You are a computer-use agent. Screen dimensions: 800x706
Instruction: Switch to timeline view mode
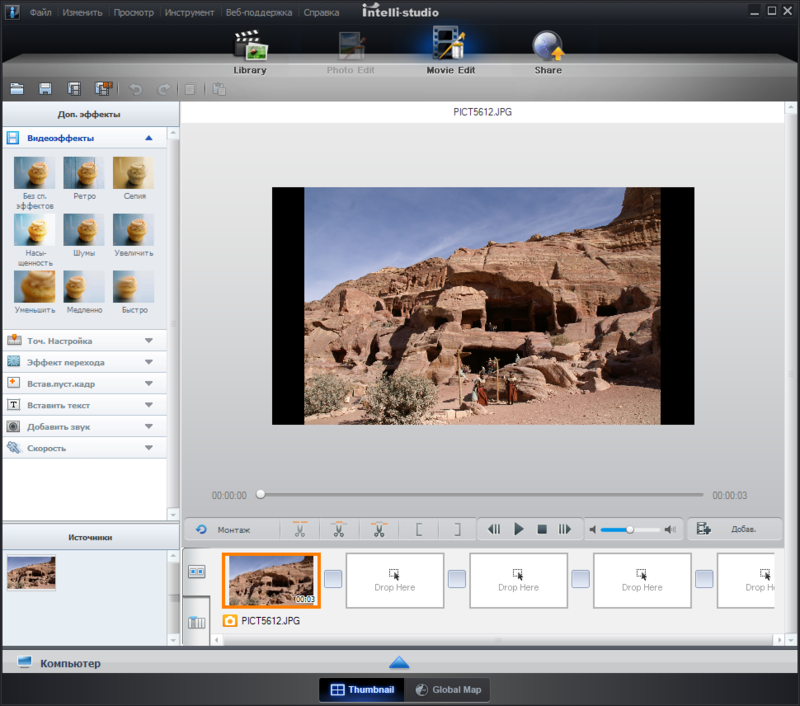tap(196, 623)
